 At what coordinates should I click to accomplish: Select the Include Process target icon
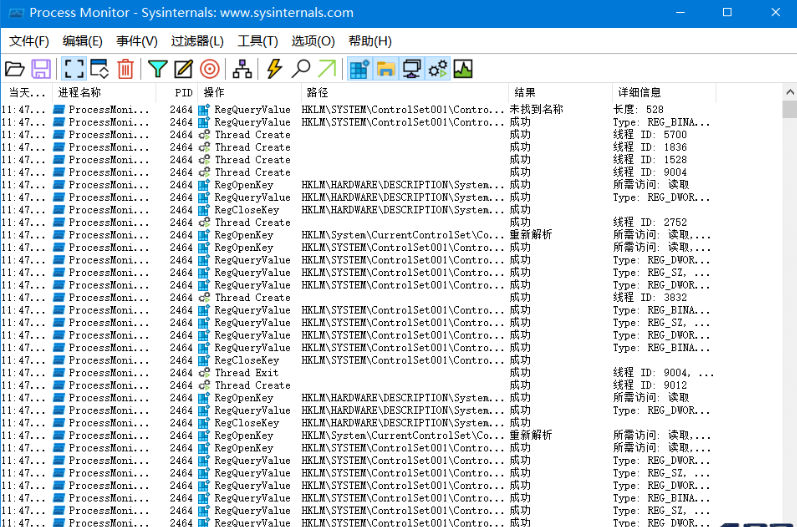(209, 69)
